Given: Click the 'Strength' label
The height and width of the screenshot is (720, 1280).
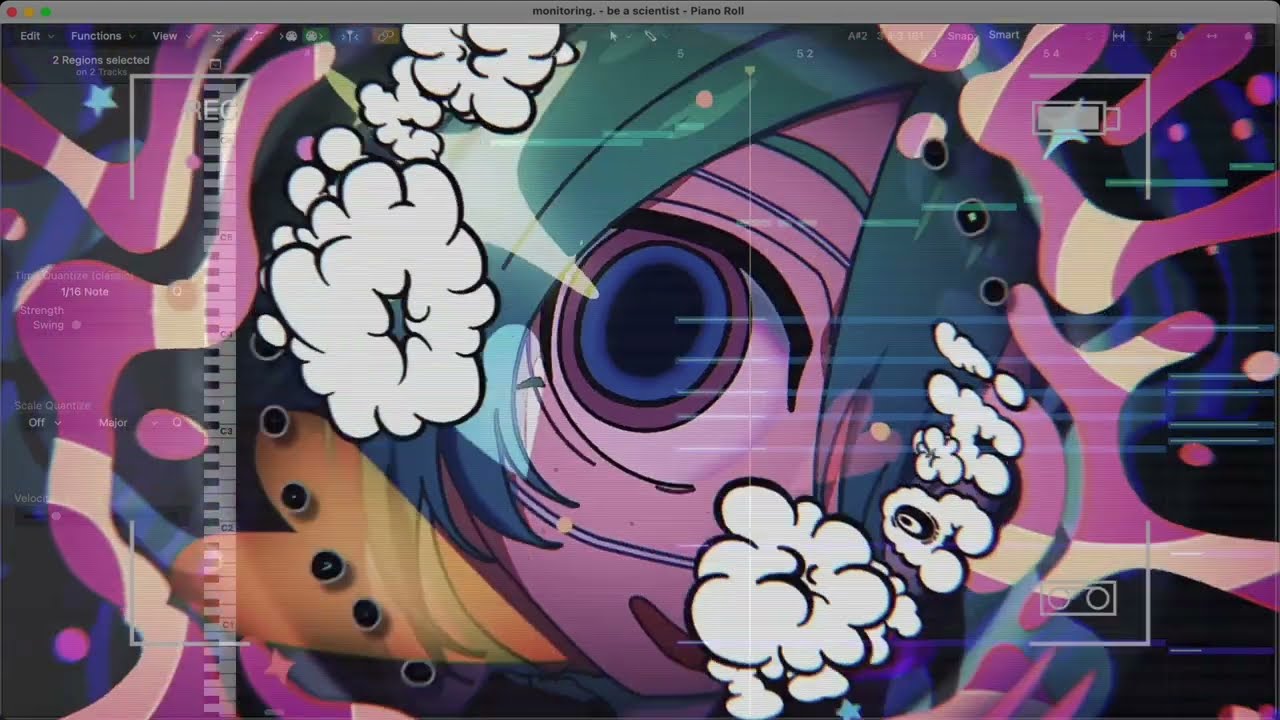Looking at the screenshot, I should click(42, 311).
